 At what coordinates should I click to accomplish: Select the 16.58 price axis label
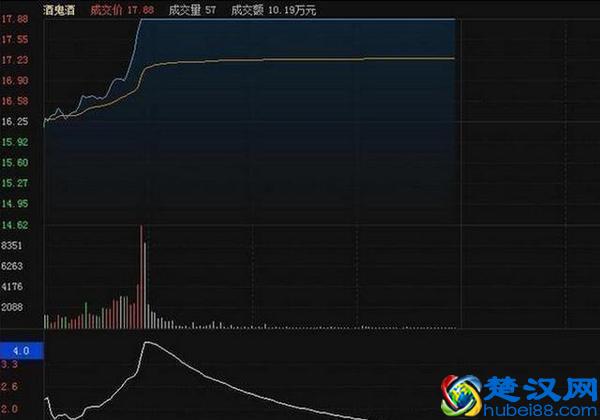(15, 101)
